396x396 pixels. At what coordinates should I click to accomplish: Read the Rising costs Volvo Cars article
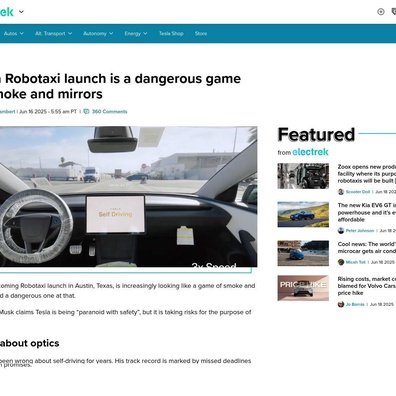pos(367,286)
